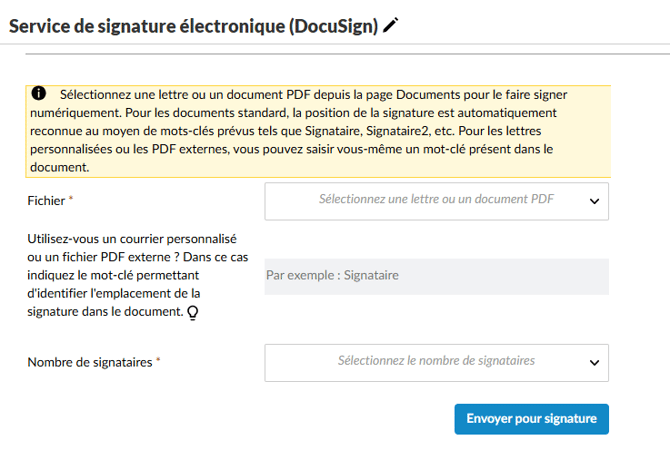Click the 'Service de signature électronique' heading
The width and height of the screenshot is (670, 450).
pos(147,26)
